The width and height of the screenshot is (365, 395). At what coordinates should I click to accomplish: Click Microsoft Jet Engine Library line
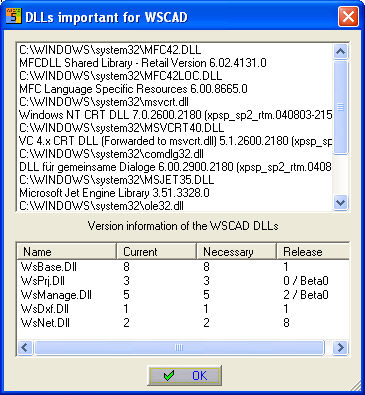(114, 193)
